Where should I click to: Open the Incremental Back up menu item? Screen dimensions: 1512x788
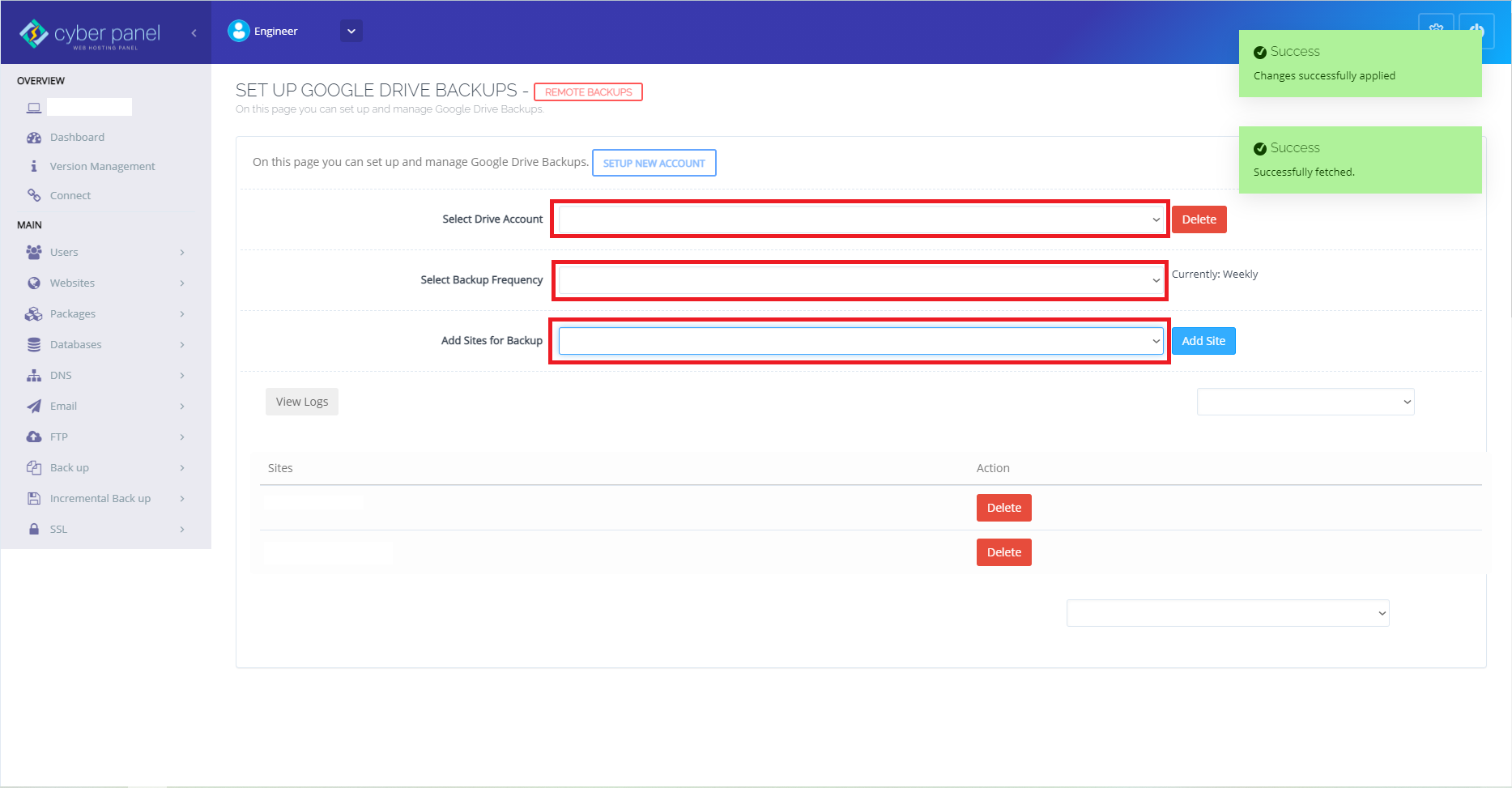[x=100, y=498]
